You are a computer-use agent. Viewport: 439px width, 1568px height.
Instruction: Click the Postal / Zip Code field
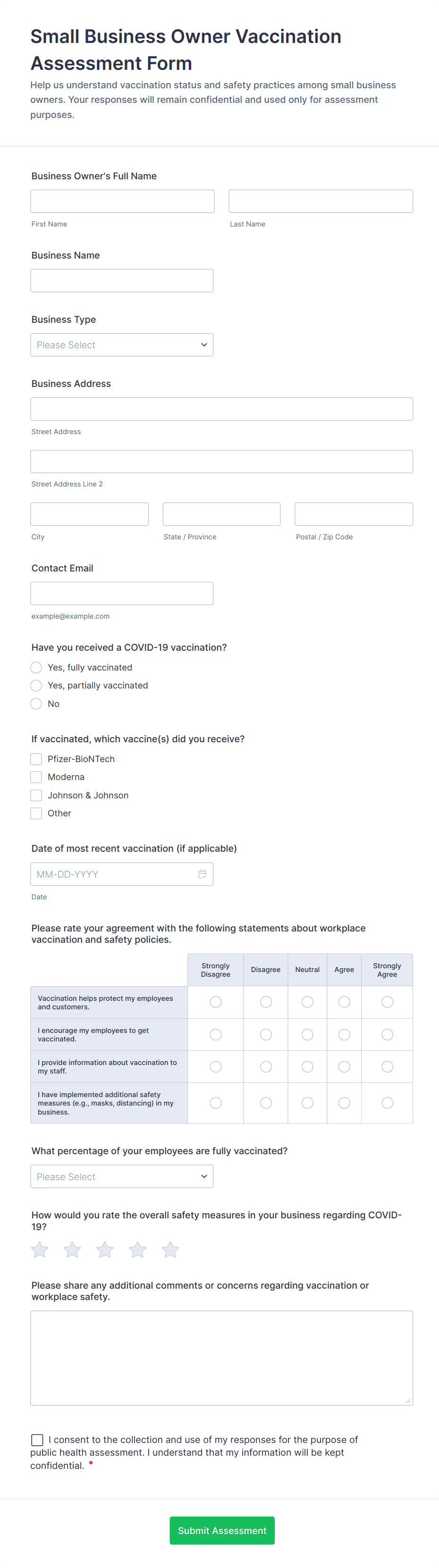(353, 514)
